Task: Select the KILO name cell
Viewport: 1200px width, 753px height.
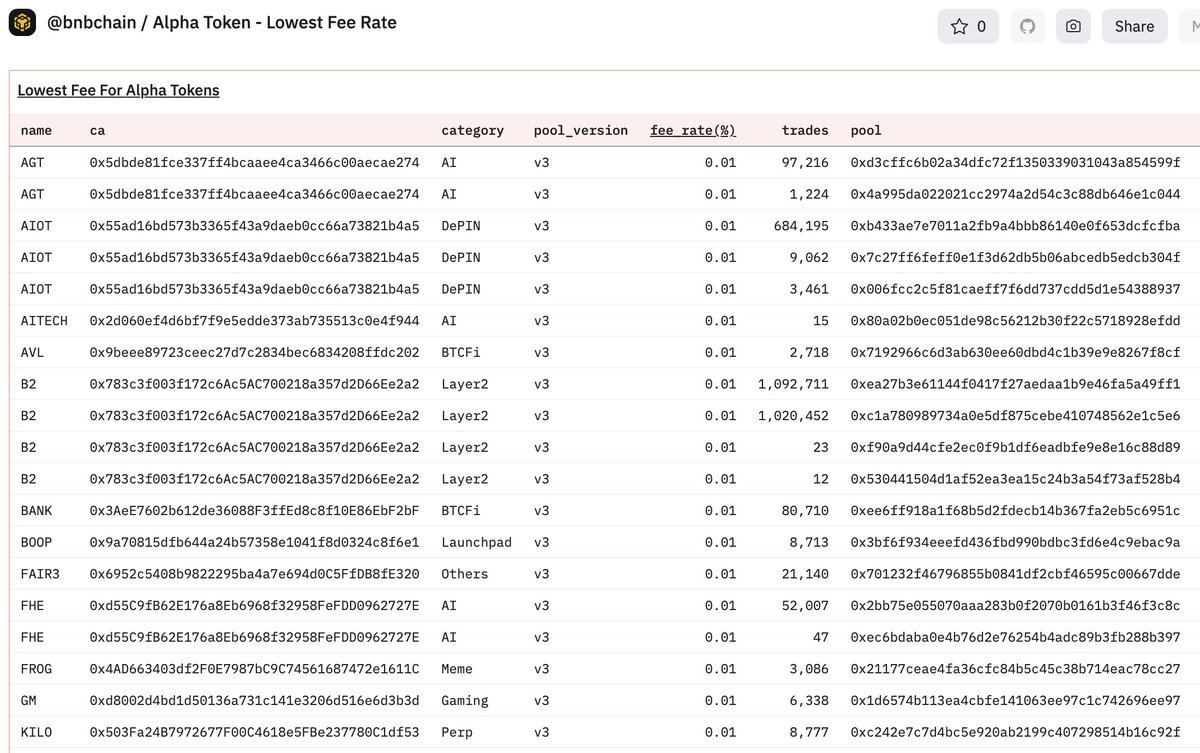Action: pyautogui.click(x=36, y=733)
